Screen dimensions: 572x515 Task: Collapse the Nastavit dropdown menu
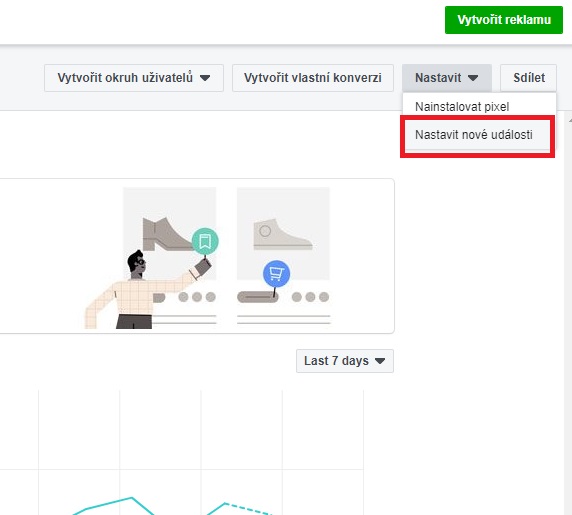[447, 78]
